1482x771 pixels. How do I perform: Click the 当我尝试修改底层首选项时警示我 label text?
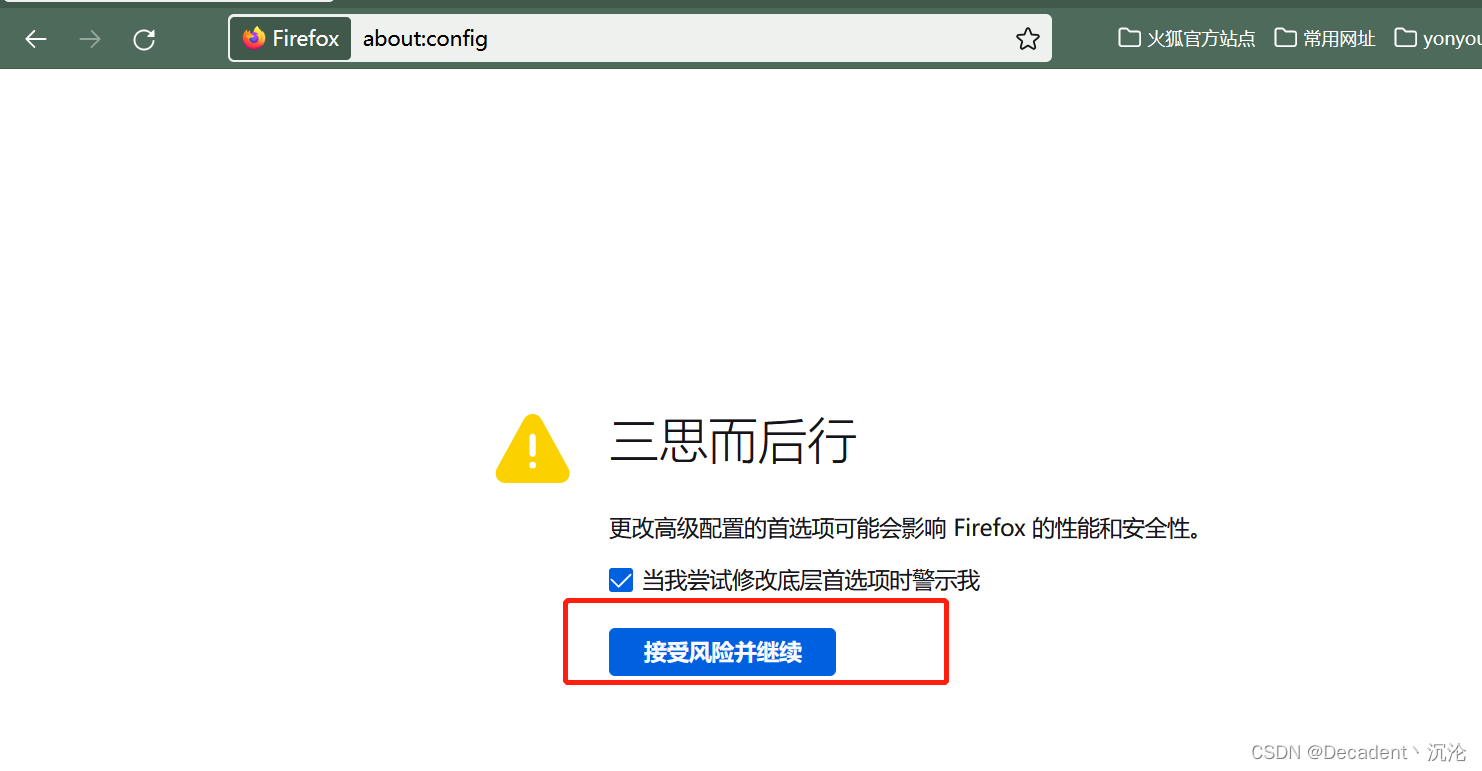pos(811,580)
